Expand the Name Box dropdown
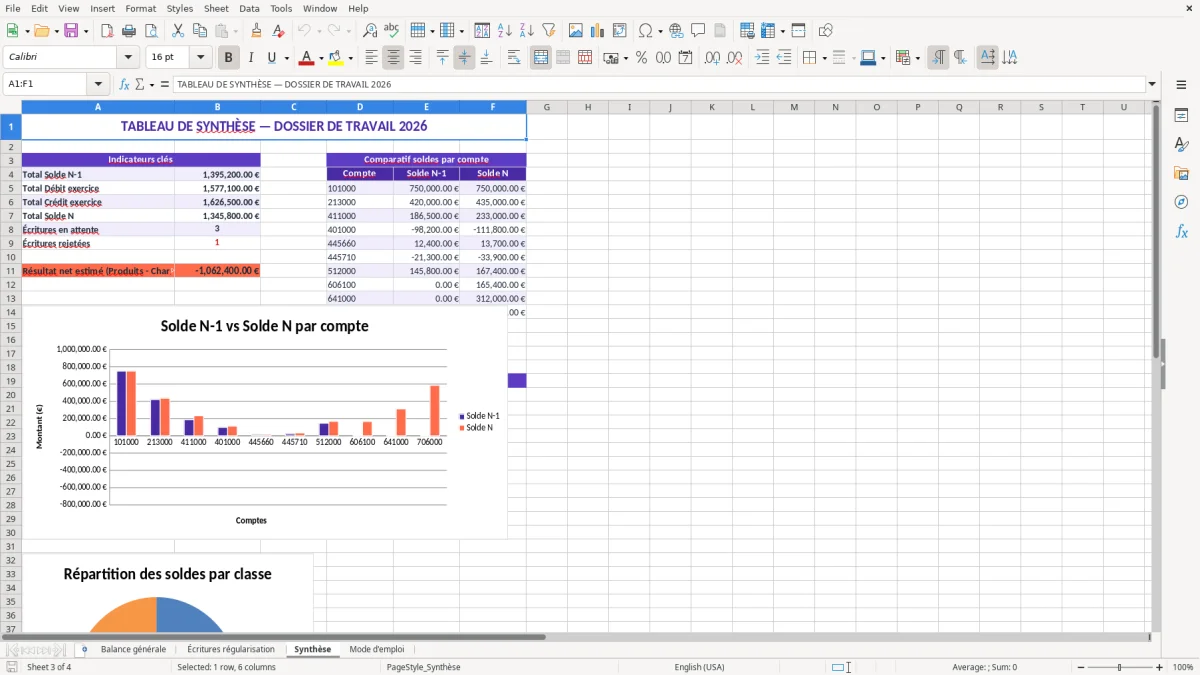 [98, 85]
